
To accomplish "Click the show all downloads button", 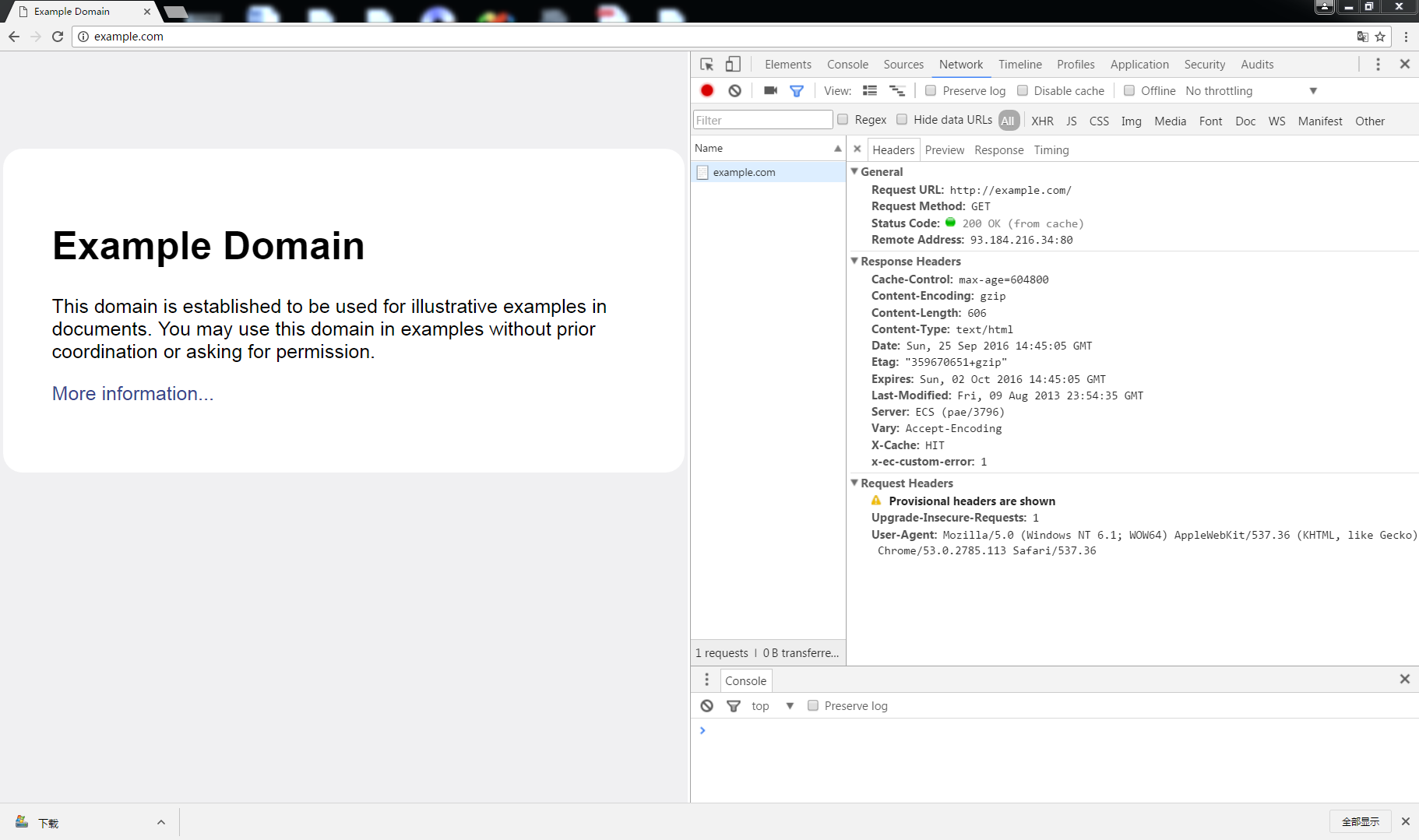I will coord(1360,821).
